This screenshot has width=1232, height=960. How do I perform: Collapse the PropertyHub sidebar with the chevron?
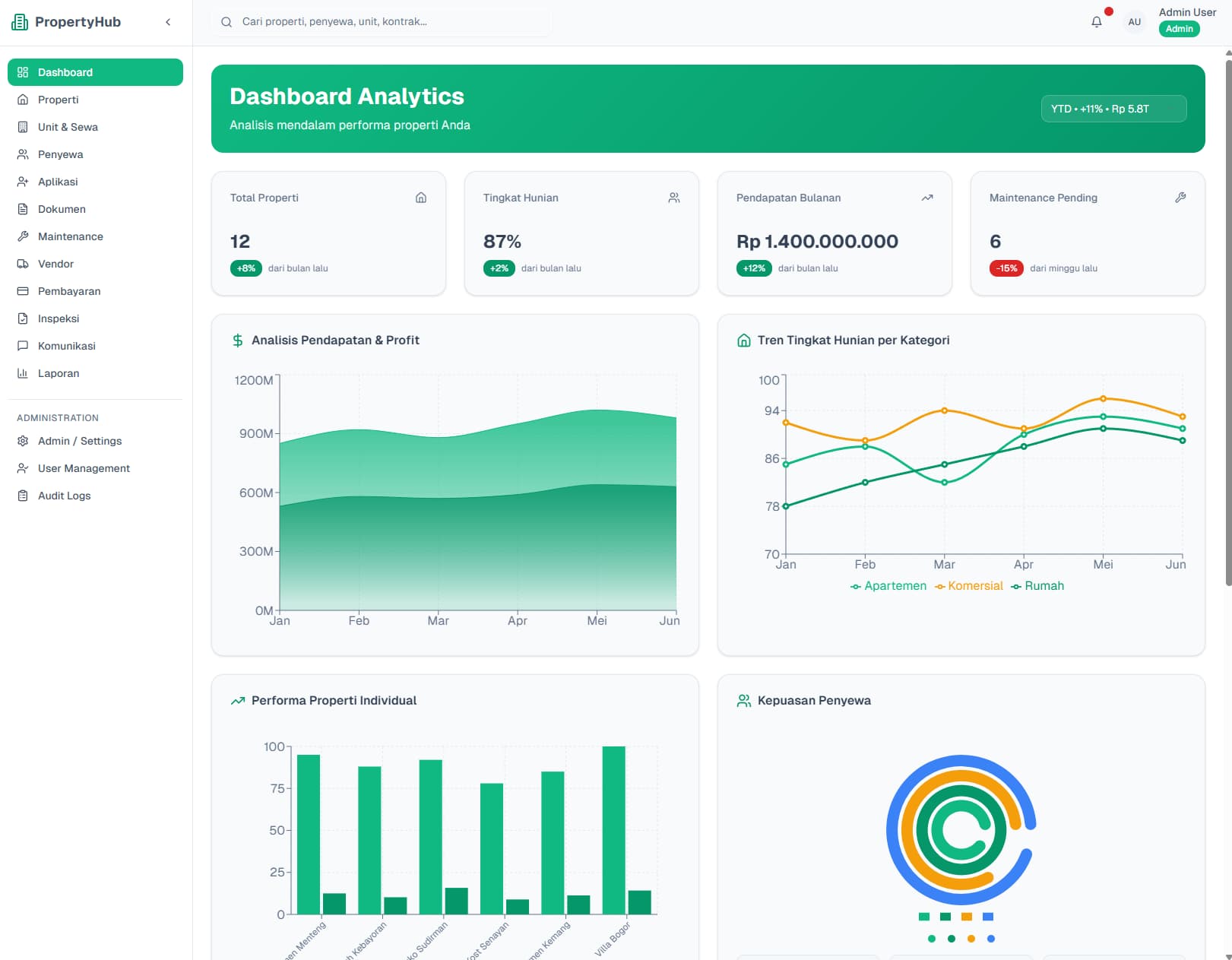168,21
